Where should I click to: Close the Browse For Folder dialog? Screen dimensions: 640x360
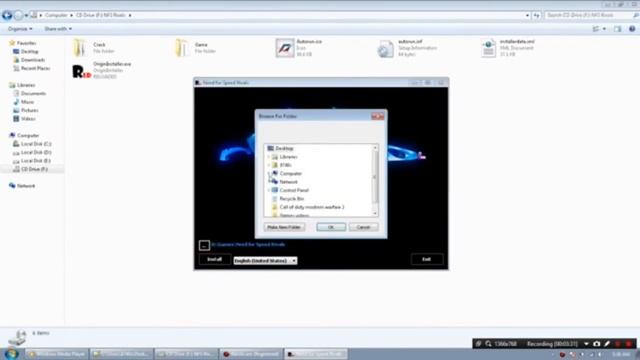click(x=378, y=116)
